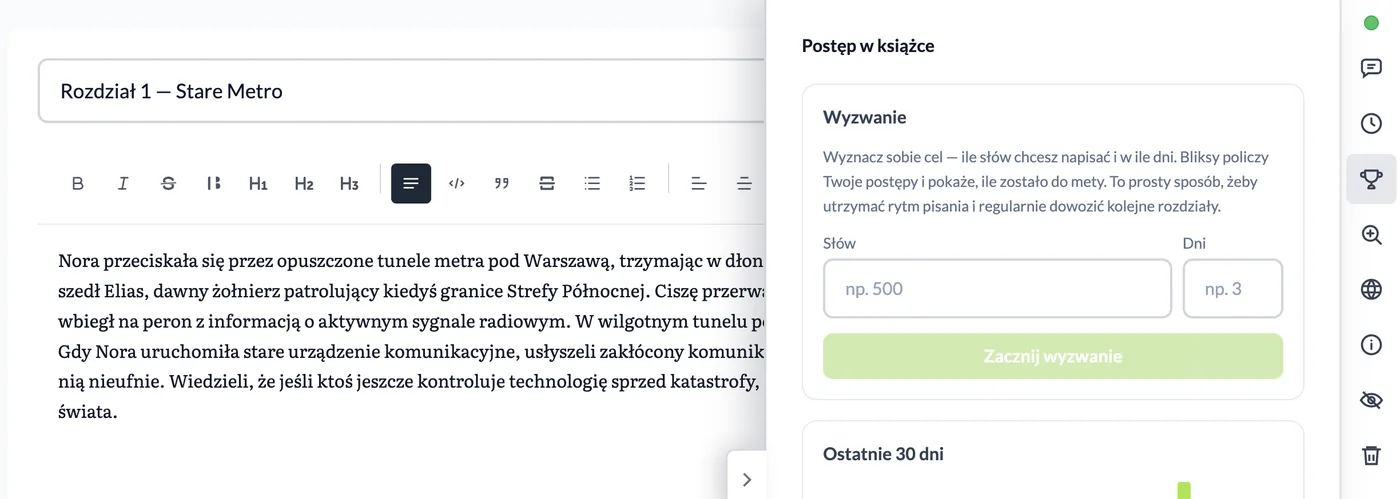Viewport: 1400px width, 499px height.
Task: Insert a blockquote
Action: 502,183
